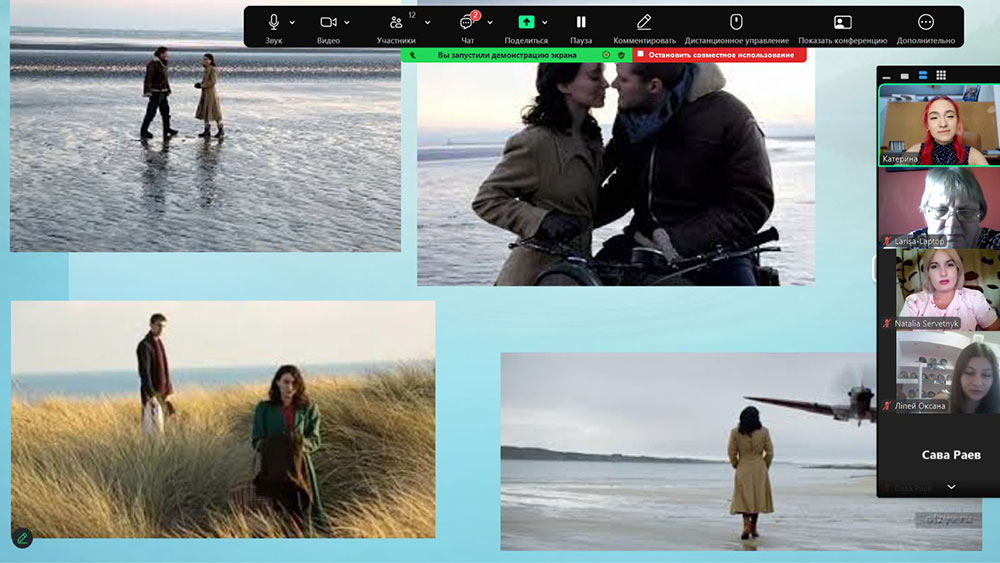Viewport: 1000px width, 563px height.
Task: Mute the microphone with the Звук icon
Action: (274, 22)
